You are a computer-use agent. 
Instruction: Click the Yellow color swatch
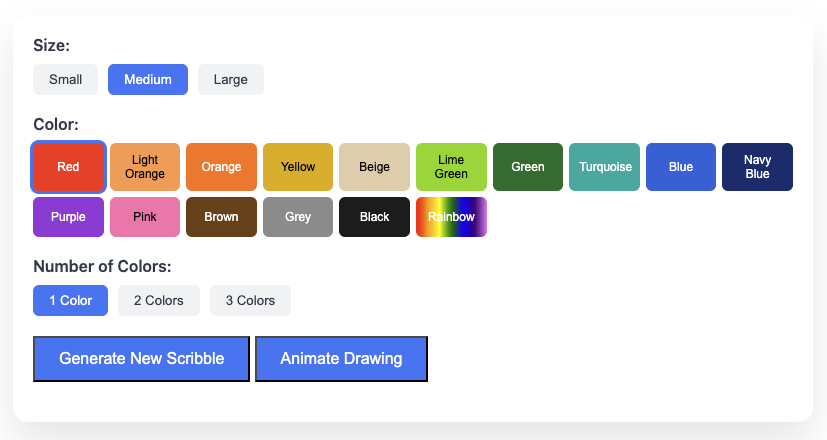point(298,167)
